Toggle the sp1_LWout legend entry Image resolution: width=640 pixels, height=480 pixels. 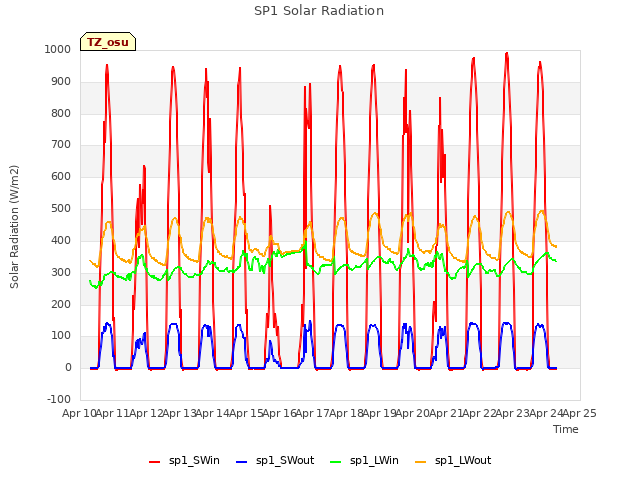453,461
